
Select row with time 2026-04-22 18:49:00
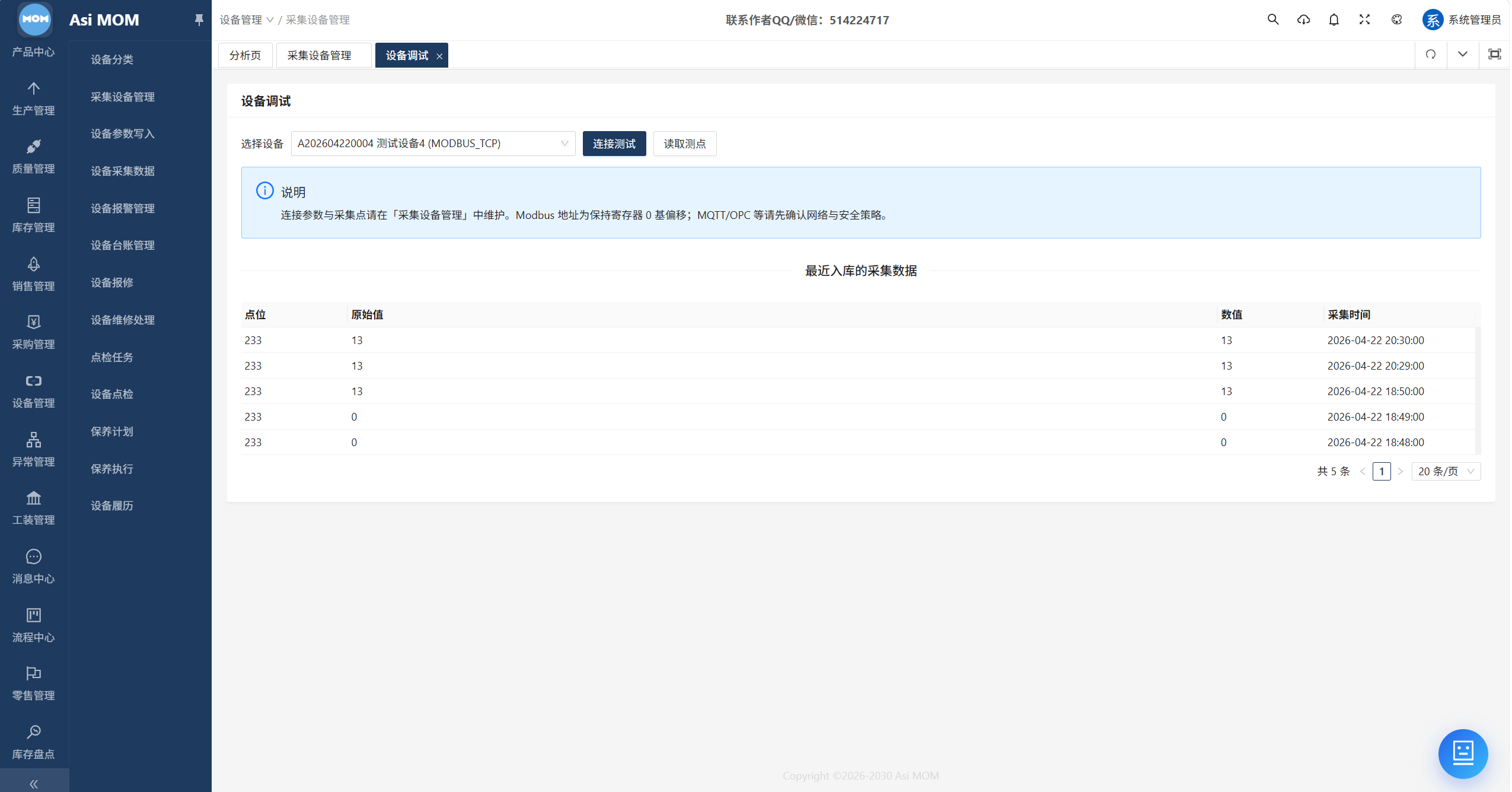click(x=858, y=416)
